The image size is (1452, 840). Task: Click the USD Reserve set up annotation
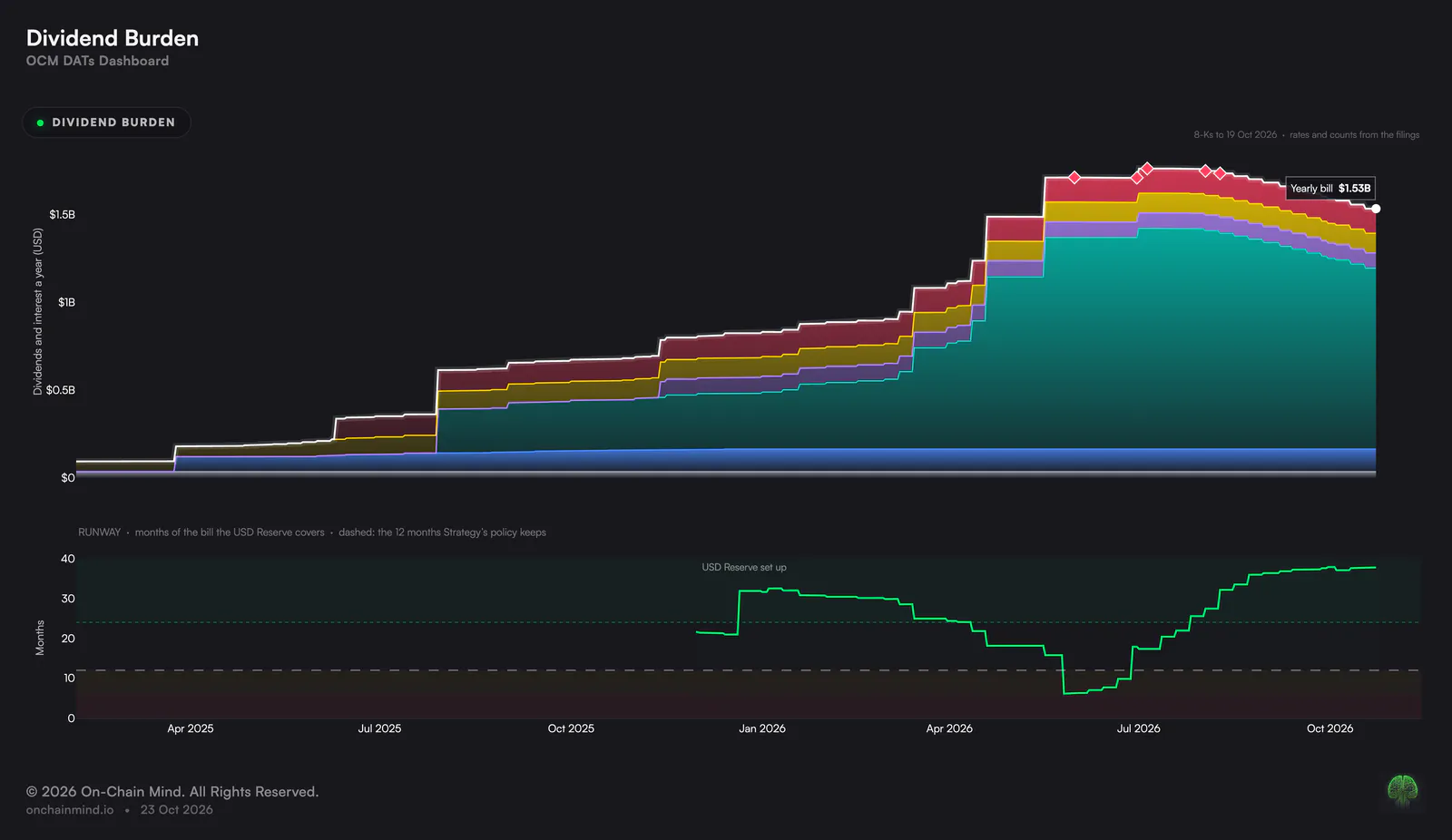tap(744, 567)
